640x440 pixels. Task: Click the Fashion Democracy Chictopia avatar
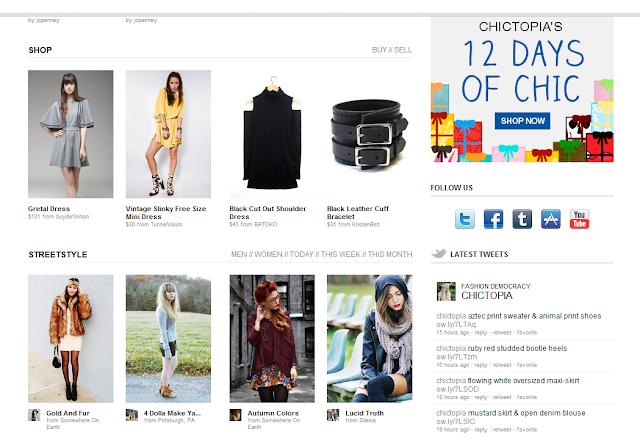(446, 291)
